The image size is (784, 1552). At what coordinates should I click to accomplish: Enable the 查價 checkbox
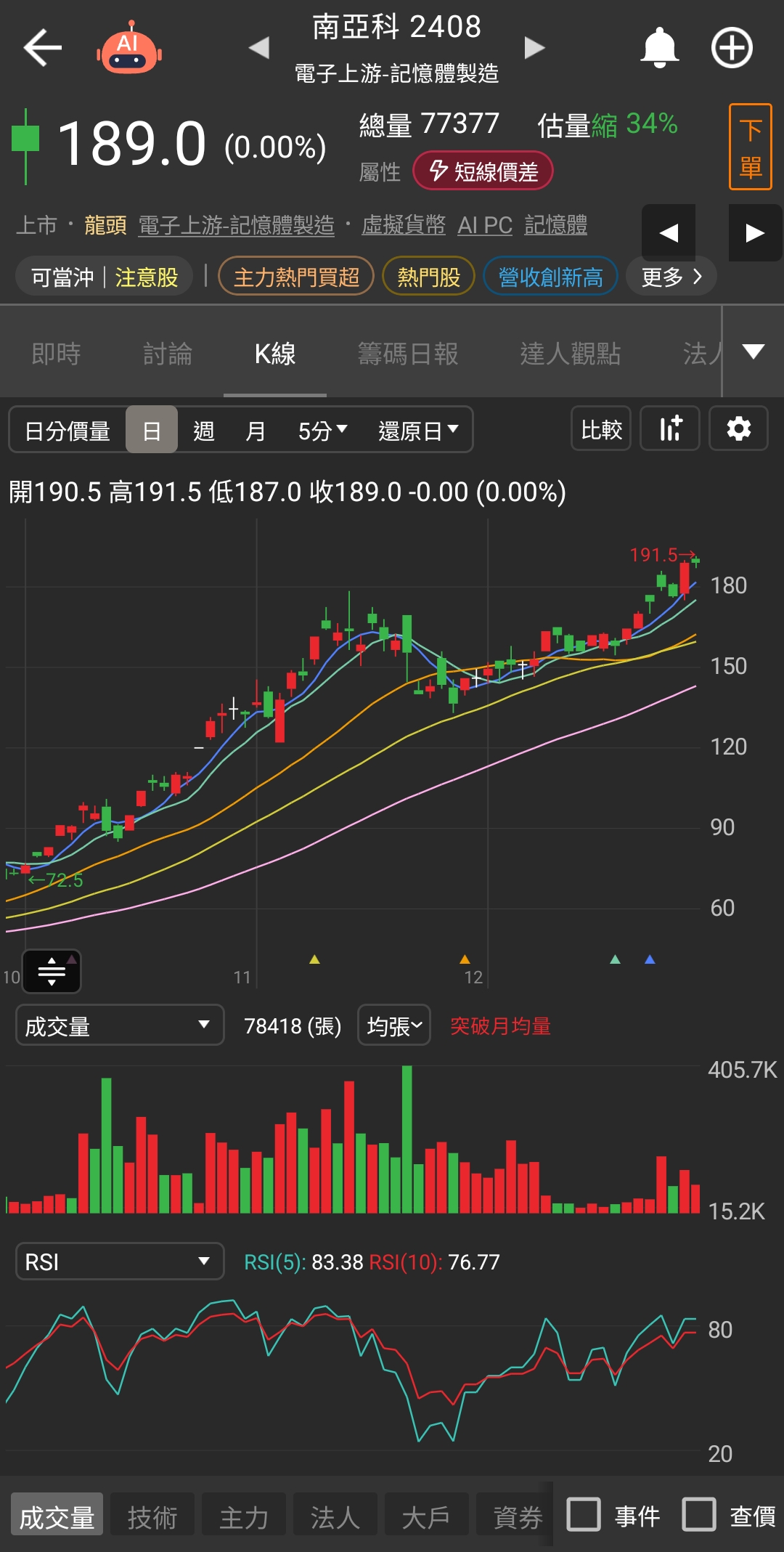click(699, 1515)
